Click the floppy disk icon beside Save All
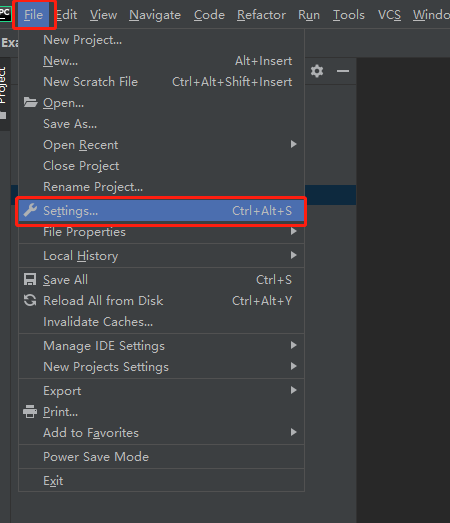The image size is (450, 523). pyautogui.click(x=30, y=280)
